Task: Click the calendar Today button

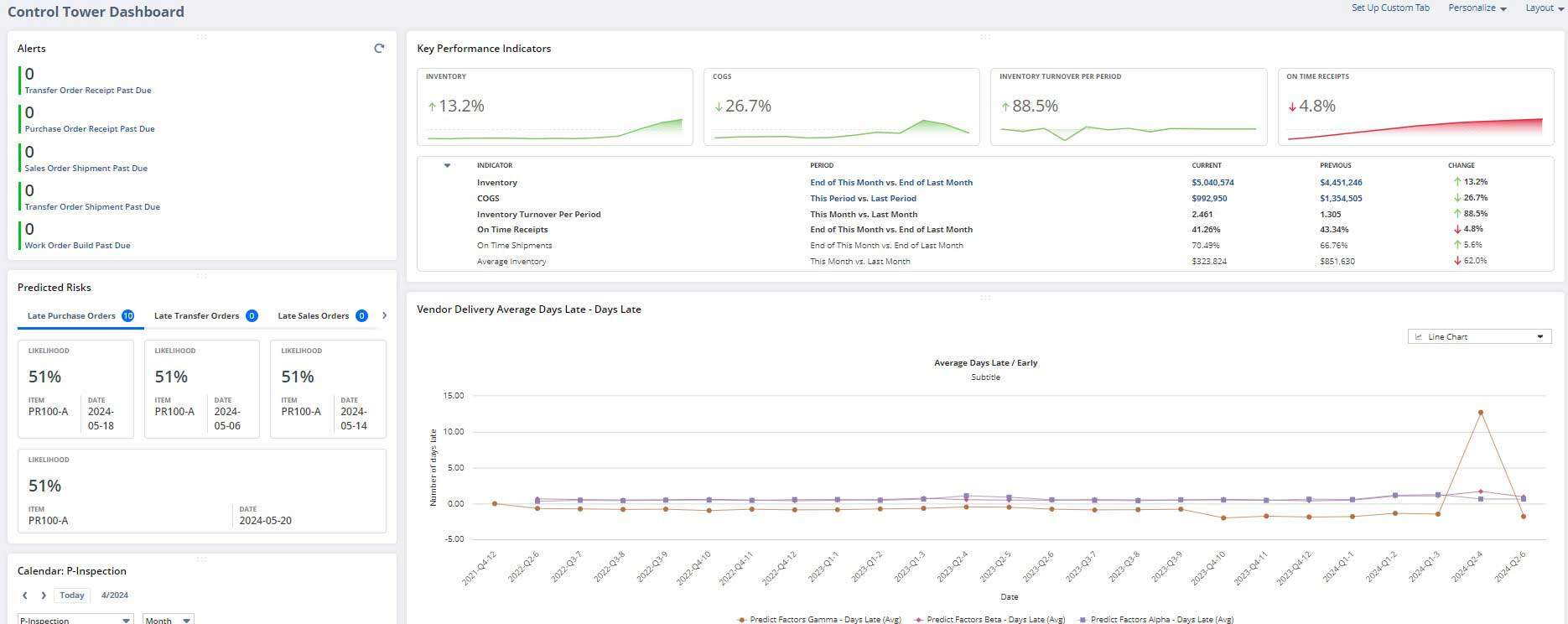Action: (x=72, y=595)
